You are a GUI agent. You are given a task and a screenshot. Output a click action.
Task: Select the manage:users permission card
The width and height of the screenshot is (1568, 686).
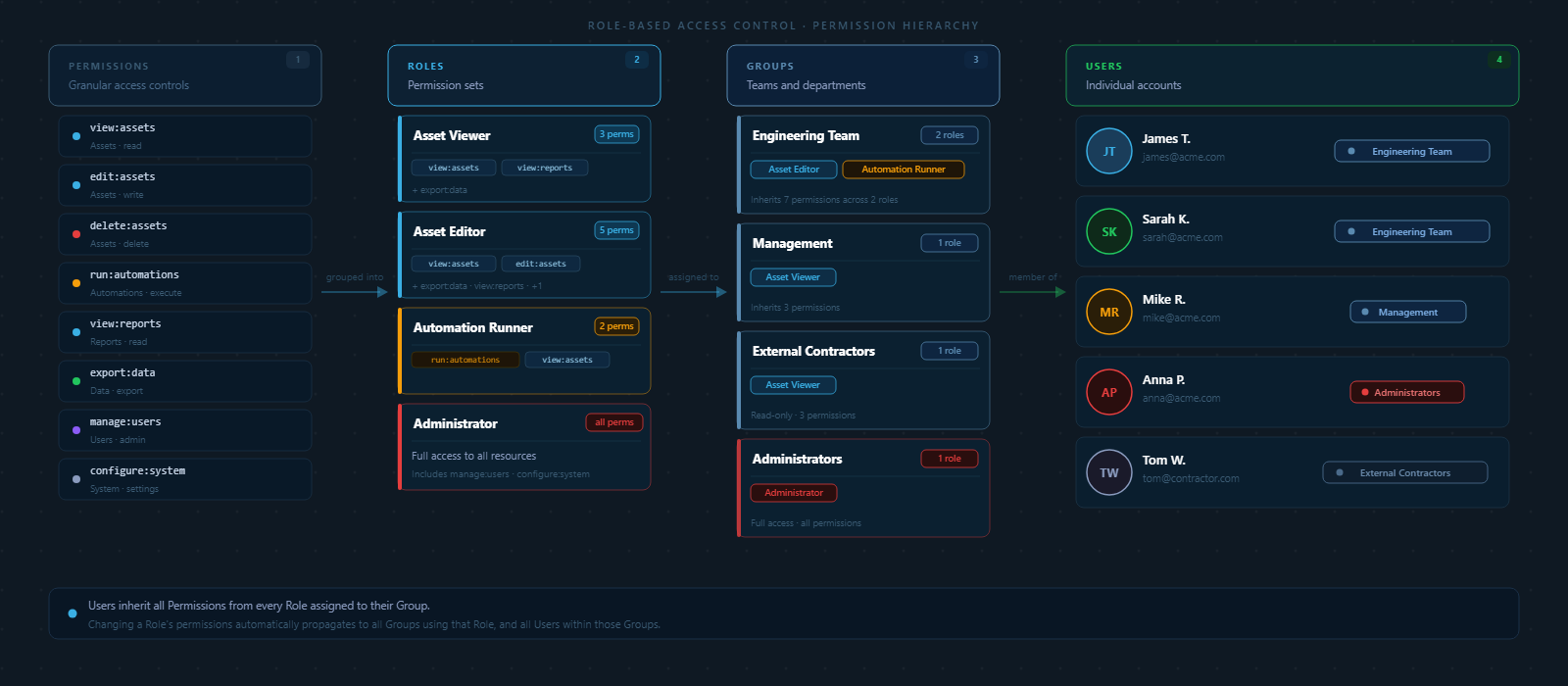[185, 430]
